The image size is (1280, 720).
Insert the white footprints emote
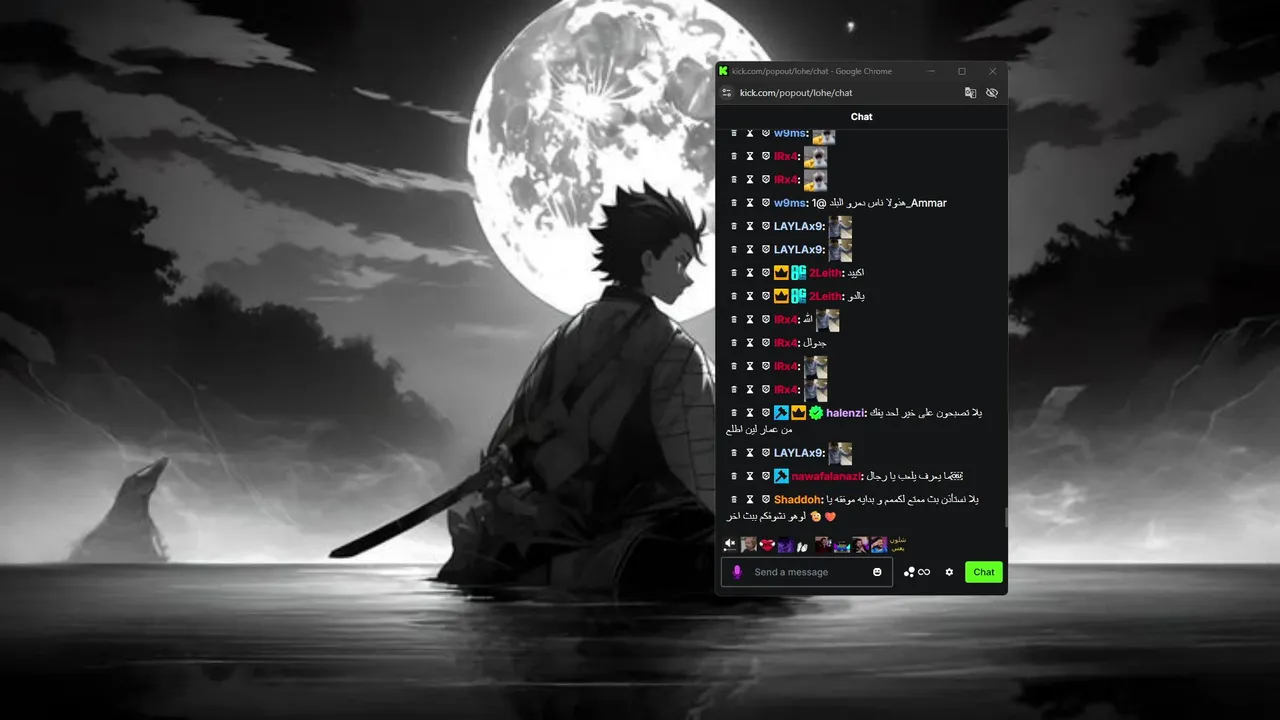point(802,545)
